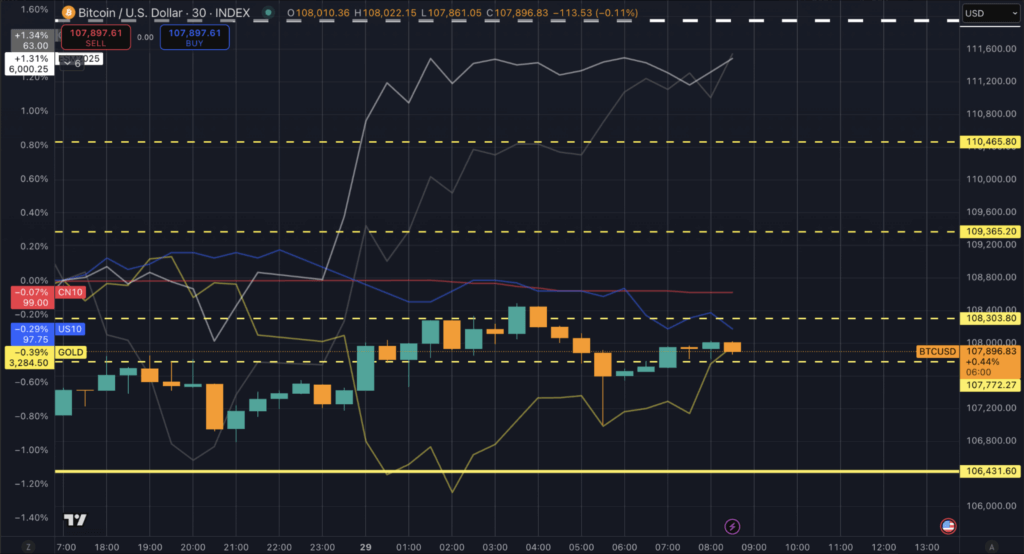Click the -1.40% left percent axis label
Viewport: 1024px width, 554px height.
point(31,517)
